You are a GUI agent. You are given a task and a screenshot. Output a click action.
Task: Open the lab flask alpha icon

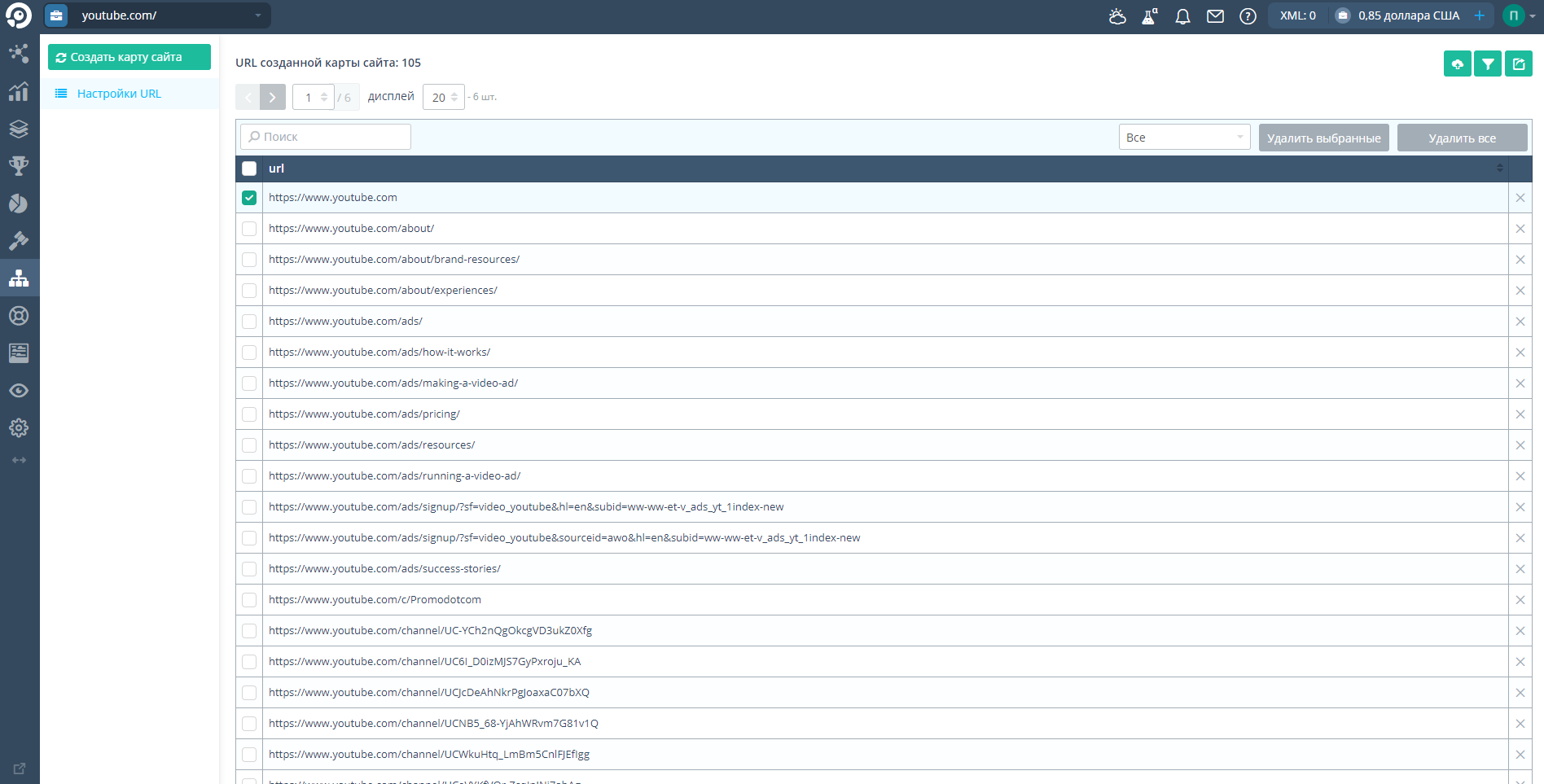coord(1150,16)
